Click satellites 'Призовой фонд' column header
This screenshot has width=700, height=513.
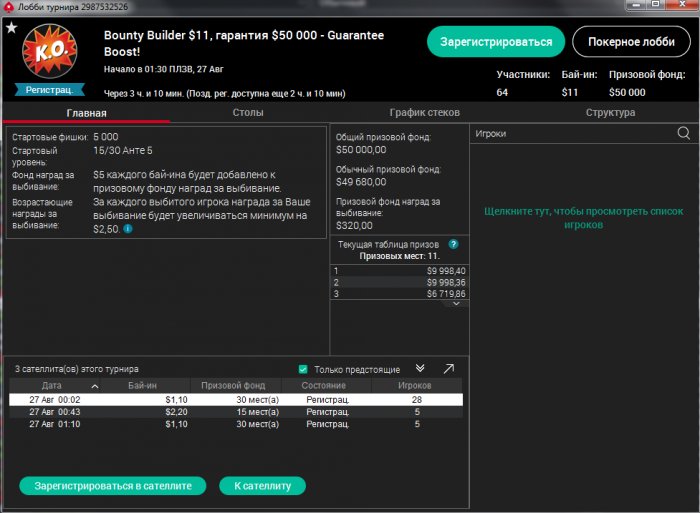coord(233,386)
